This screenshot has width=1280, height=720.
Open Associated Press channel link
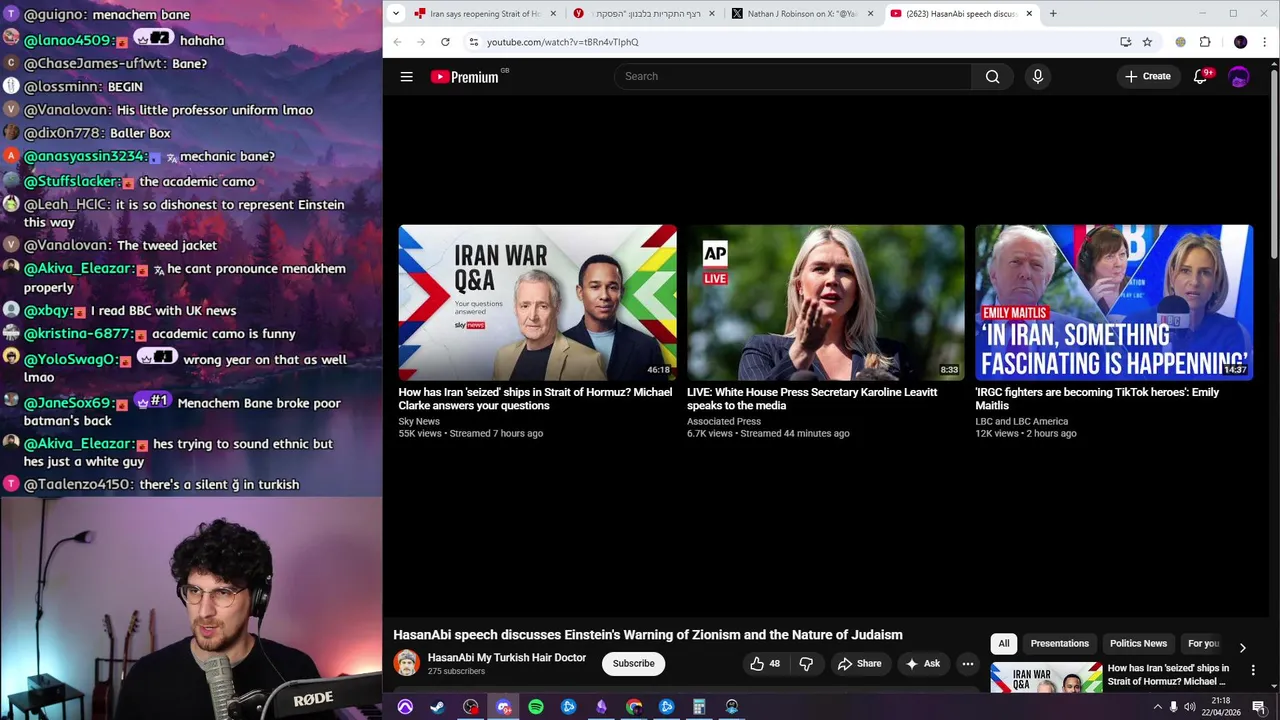pos(724,421)
